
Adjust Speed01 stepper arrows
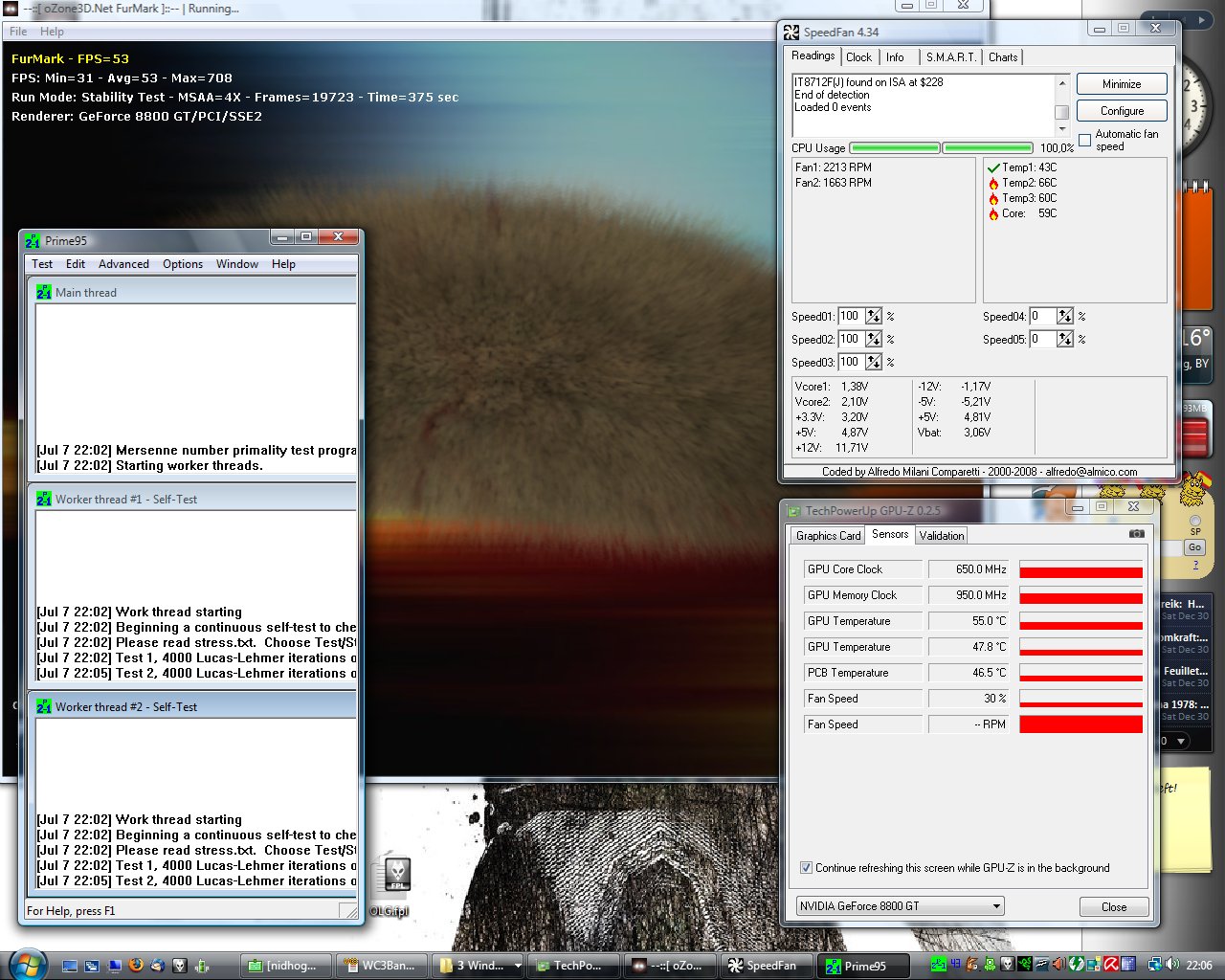(x=874, y=316)
